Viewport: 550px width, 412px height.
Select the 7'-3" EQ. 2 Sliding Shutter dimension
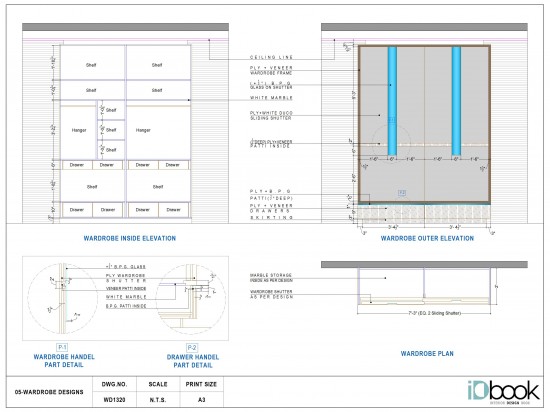[434, 313]
